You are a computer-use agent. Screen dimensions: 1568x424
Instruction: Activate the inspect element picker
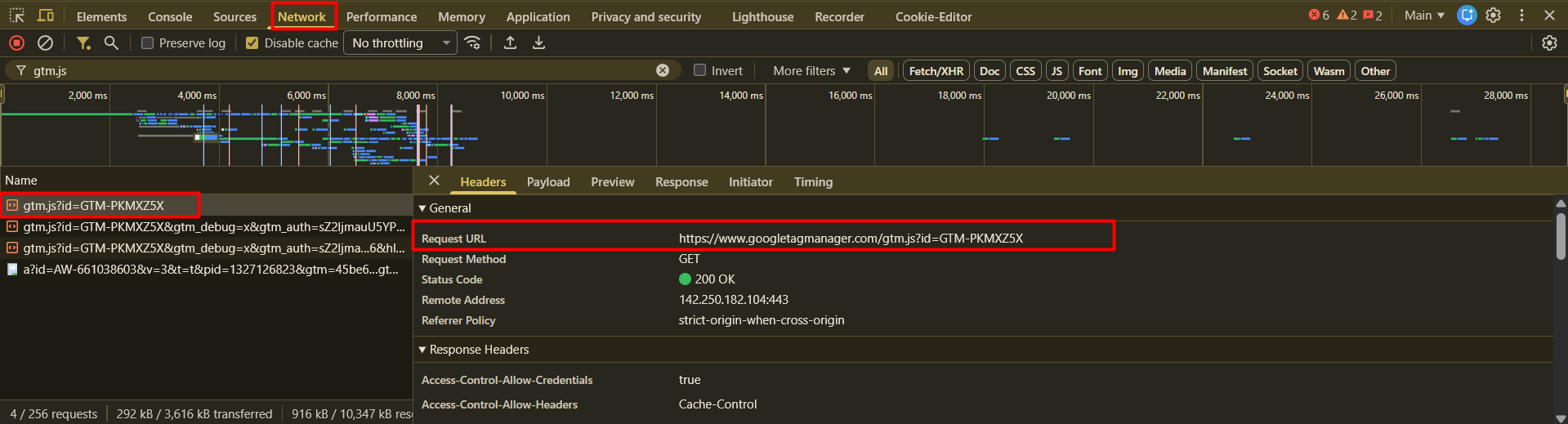pyautogui.click(x=16, y=16)
